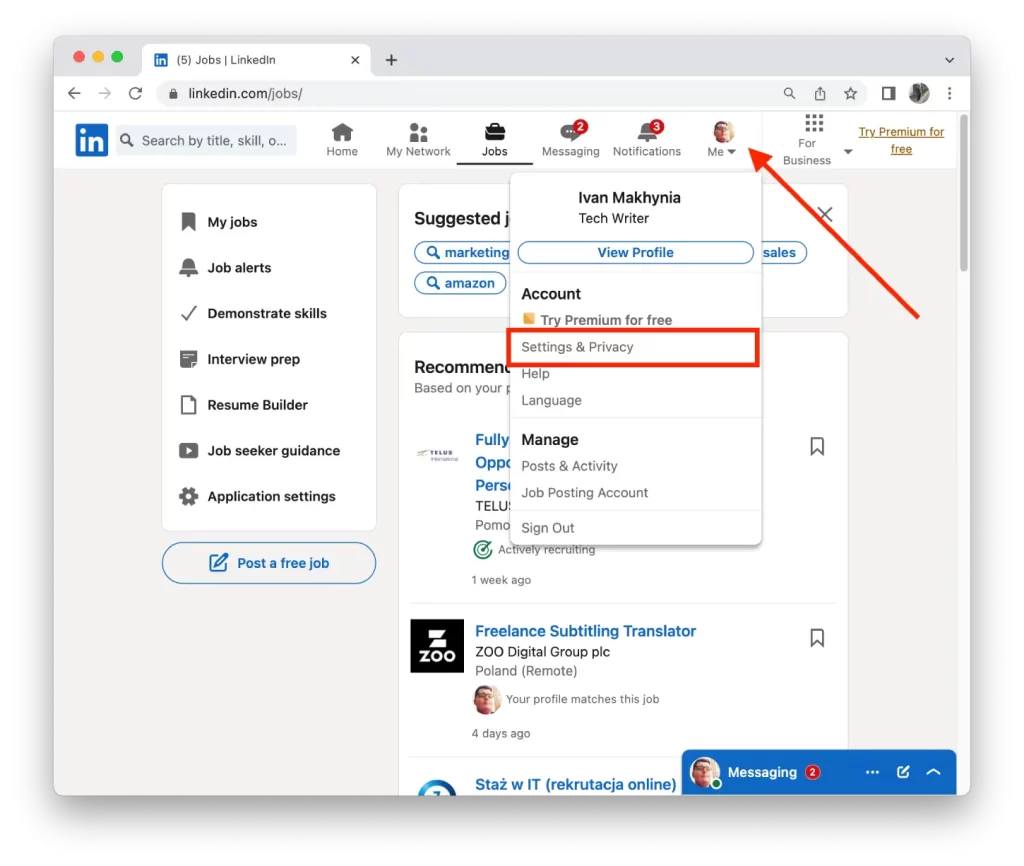Click View Profile button

[x=635, y=253]
